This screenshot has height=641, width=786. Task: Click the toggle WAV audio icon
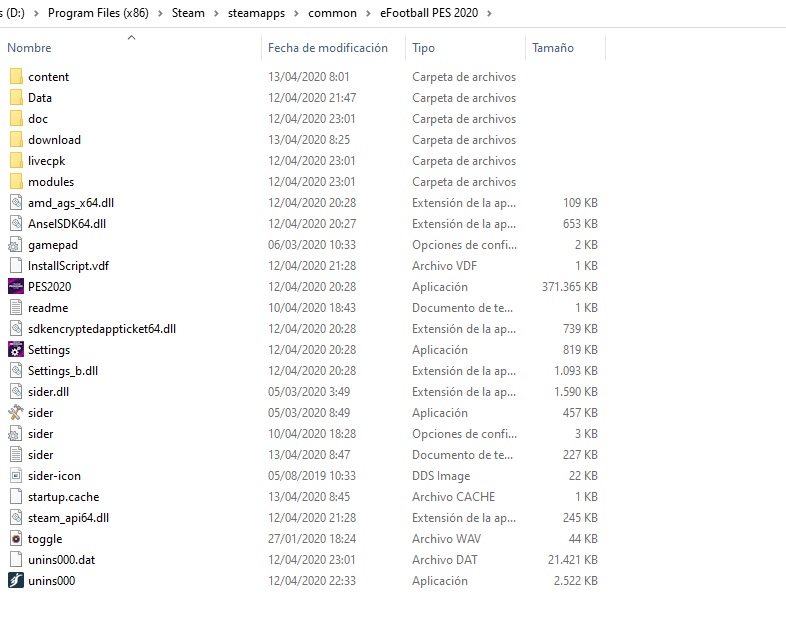click(16, 539)
